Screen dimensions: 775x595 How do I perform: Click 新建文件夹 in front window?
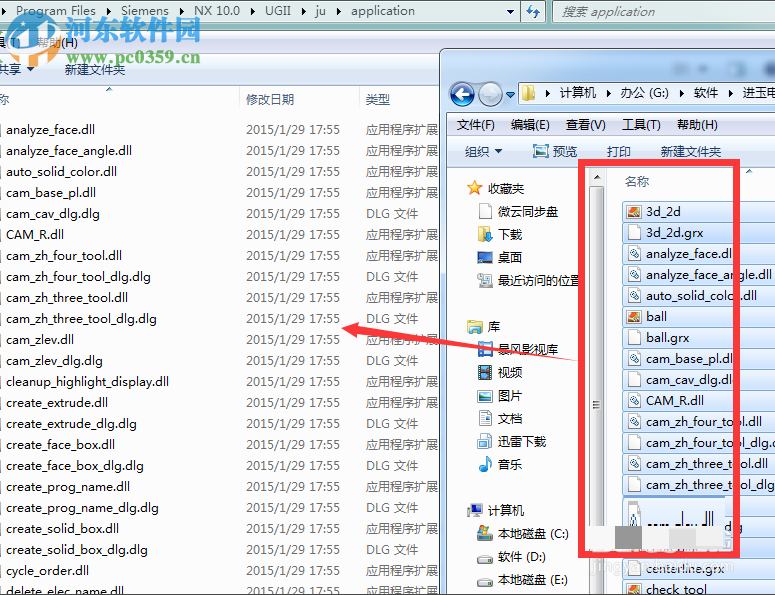coord(690,152)
